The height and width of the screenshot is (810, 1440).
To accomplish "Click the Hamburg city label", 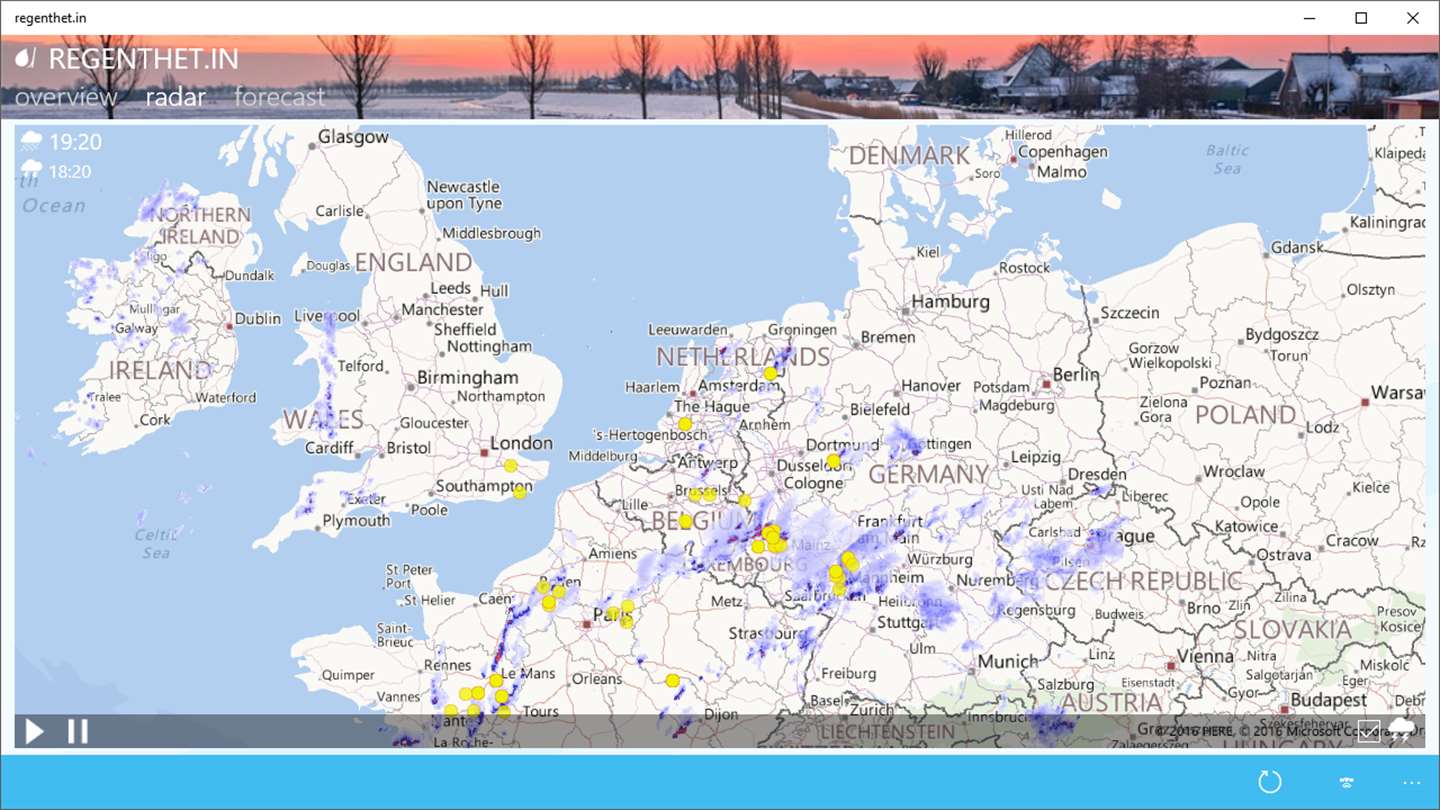I will [x=950, y=301].
